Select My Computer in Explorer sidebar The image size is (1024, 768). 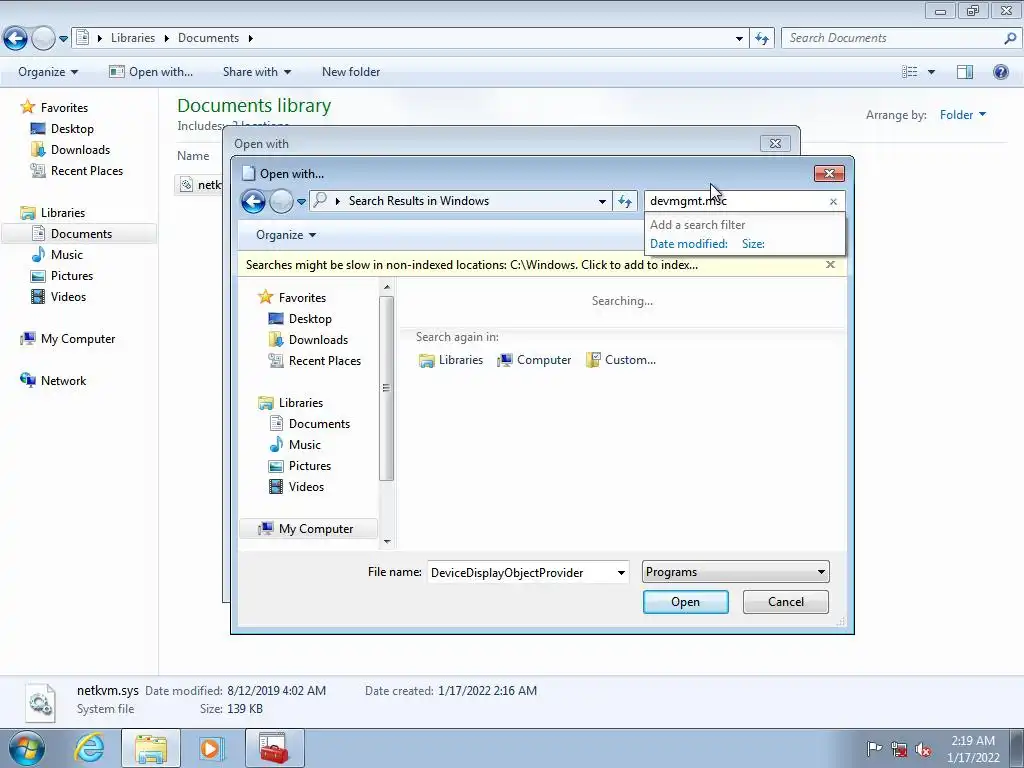pyautogui.click(x=67, y=339)
